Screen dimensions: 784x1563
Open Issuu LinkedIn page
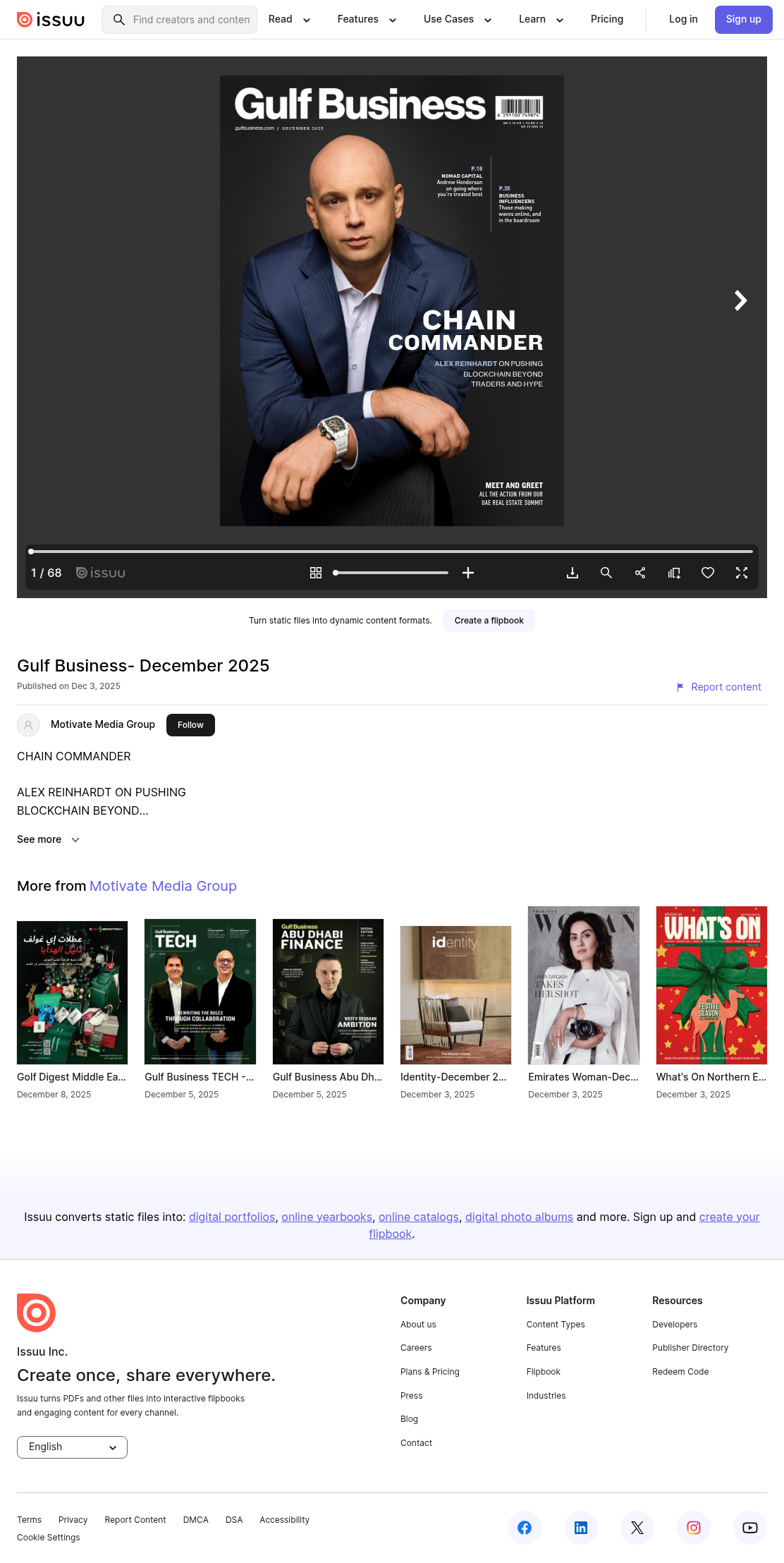click(x=581, y=1528)
